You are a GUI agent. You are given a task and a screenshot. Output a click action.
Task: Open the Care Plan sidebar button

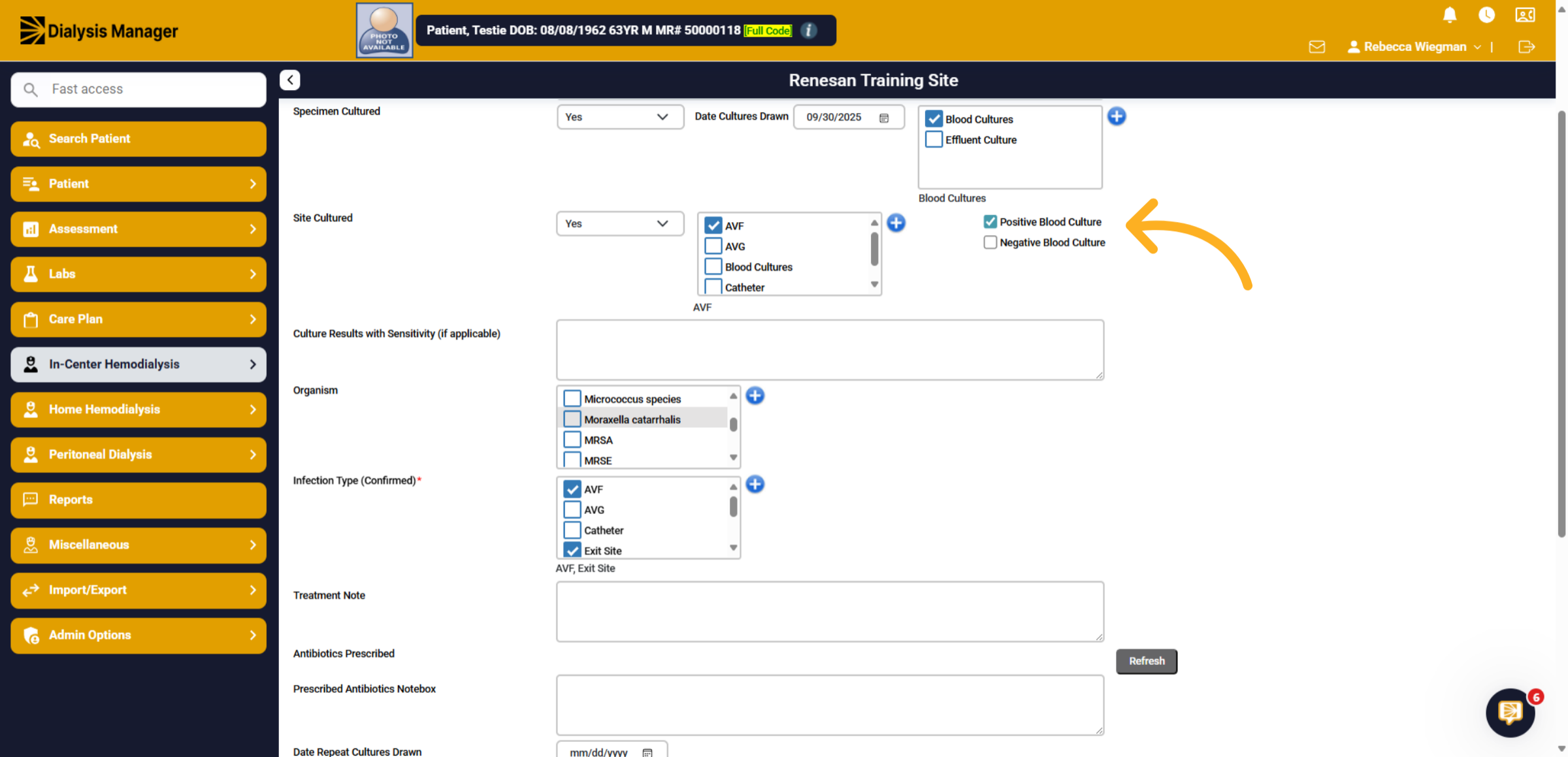pos(139,319)
